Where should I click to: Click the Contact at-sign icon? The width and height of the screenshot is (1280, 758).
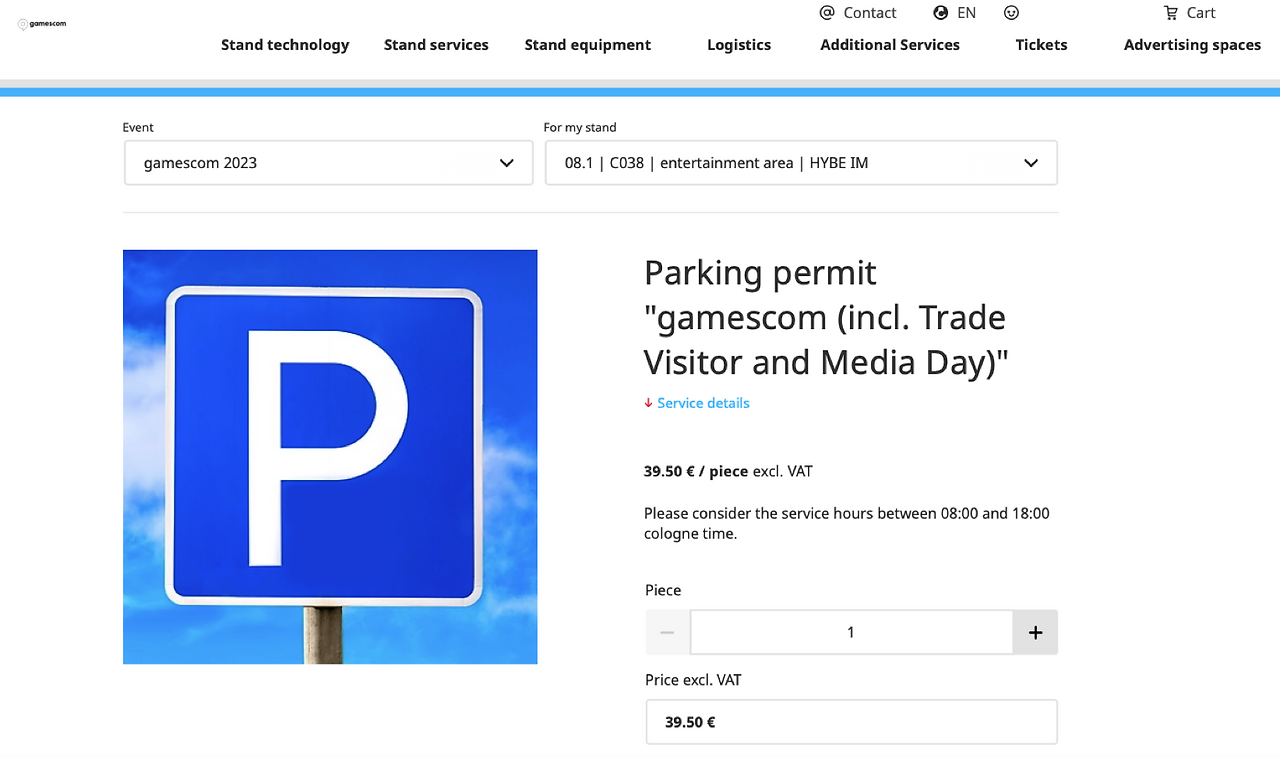coord(827,13)
